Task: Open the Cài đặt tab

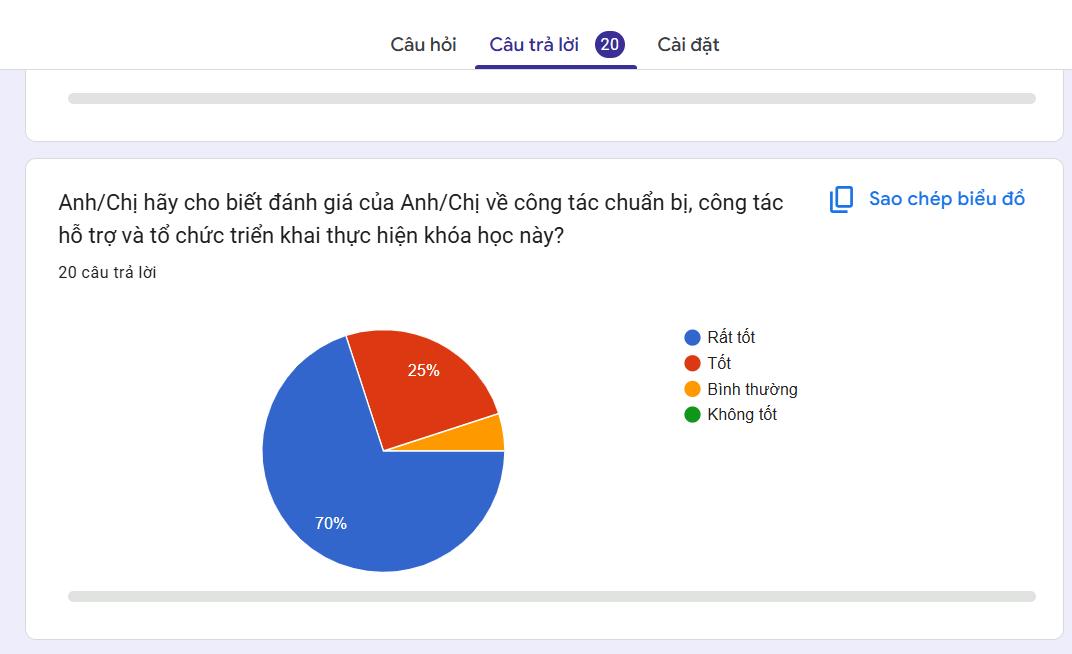Action: [688, 44]
